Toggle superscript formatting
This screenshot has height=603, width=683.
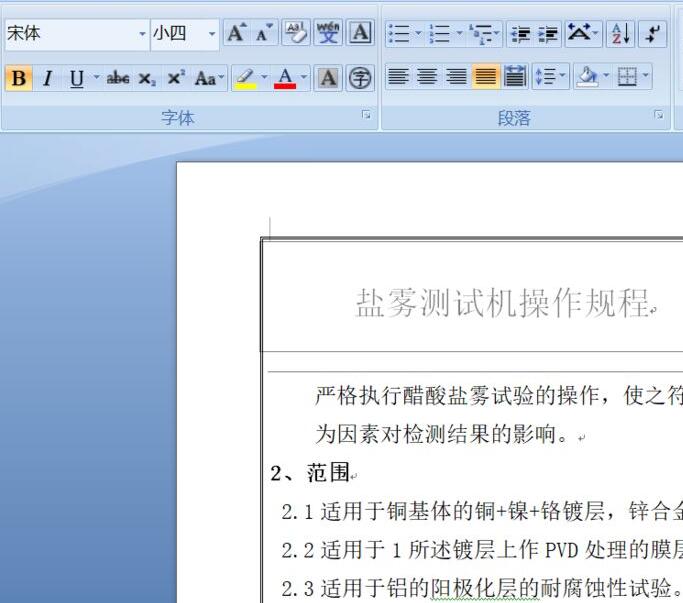click(176, 78)
